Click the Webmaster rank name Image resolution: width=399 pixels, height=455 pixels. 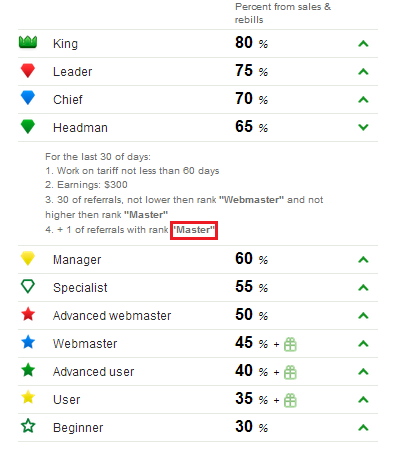(85, 344)
